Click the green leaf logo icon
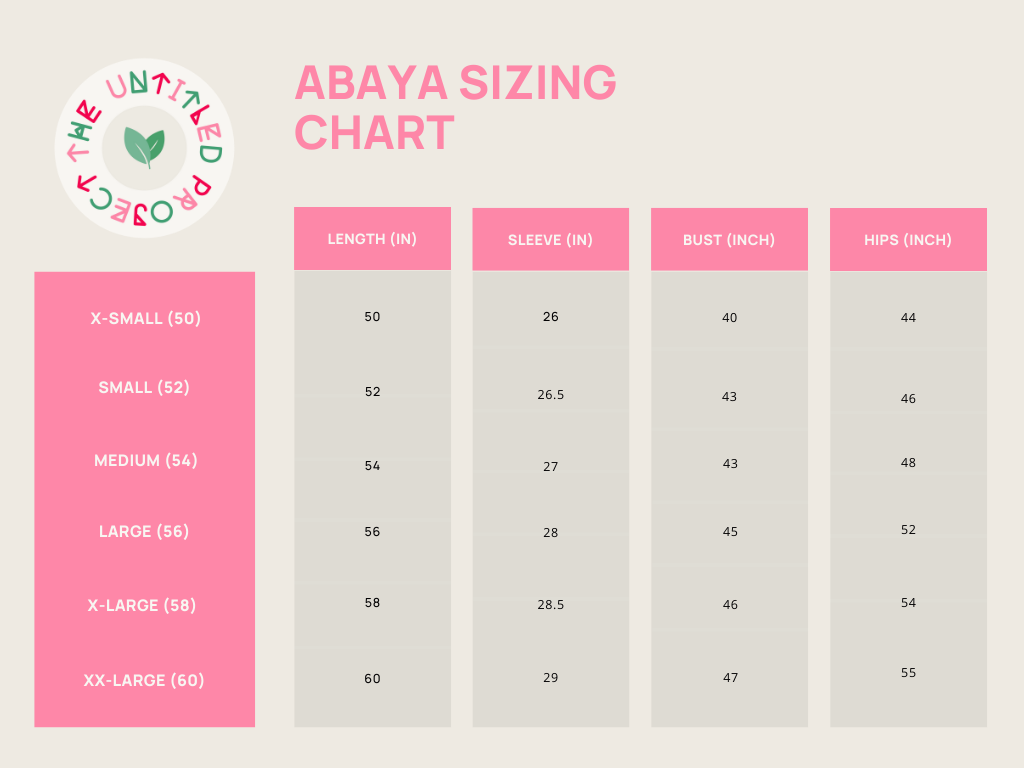 tap(144, 147)
